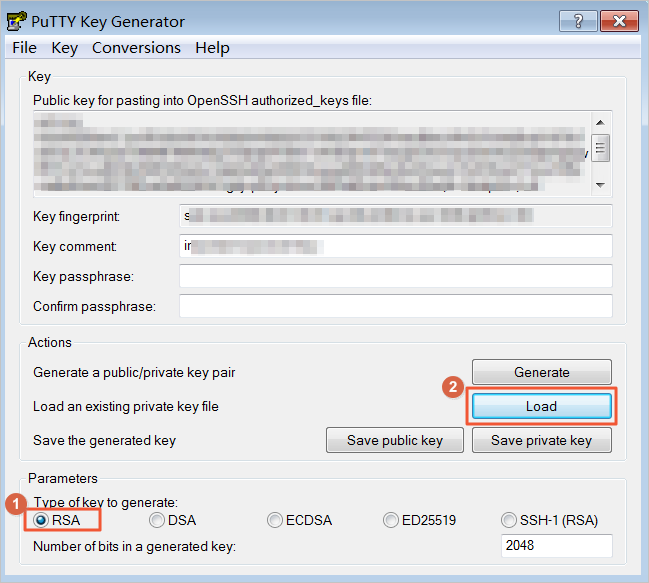Click the Key fingerprint field
Viewport: 649px width, 583px height.
(396, 216)
